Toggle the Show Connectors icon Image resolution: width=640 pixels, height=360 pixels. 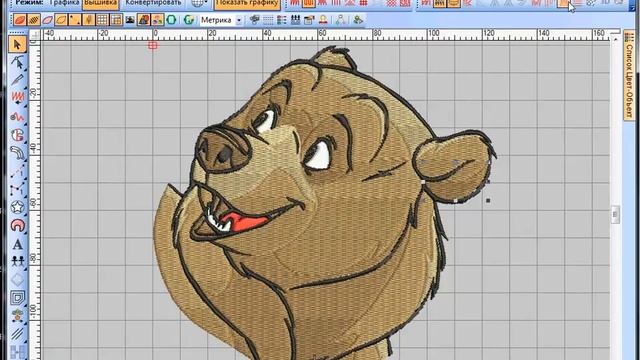[75, 20]
